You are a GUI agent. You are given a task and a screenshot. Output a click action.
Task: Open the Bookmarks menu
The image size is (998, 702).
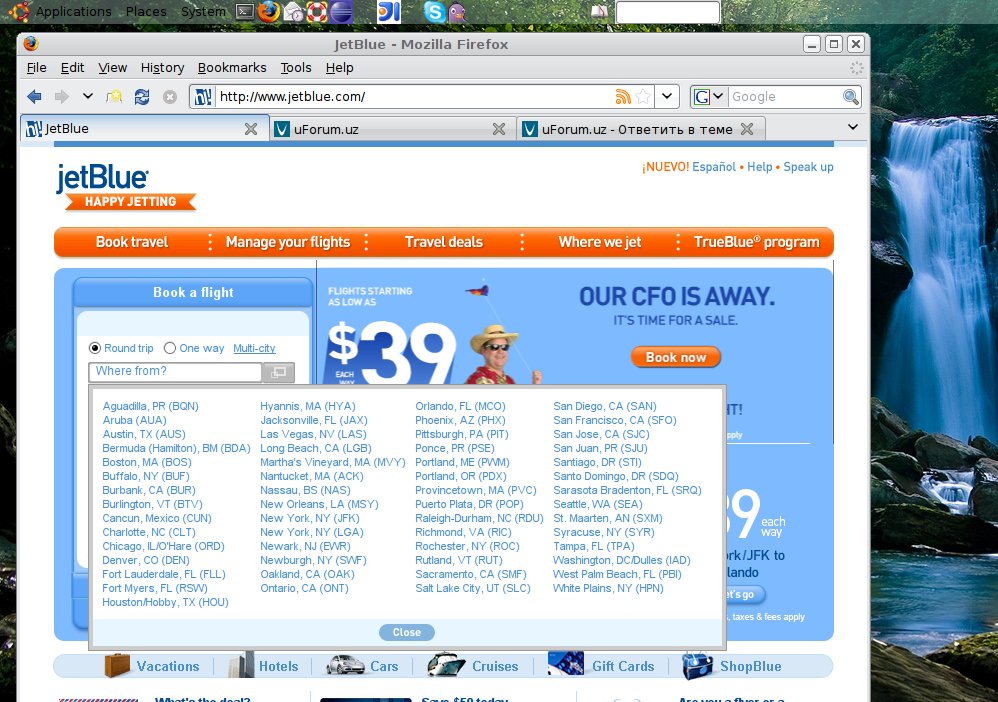[x=232, y=67]
